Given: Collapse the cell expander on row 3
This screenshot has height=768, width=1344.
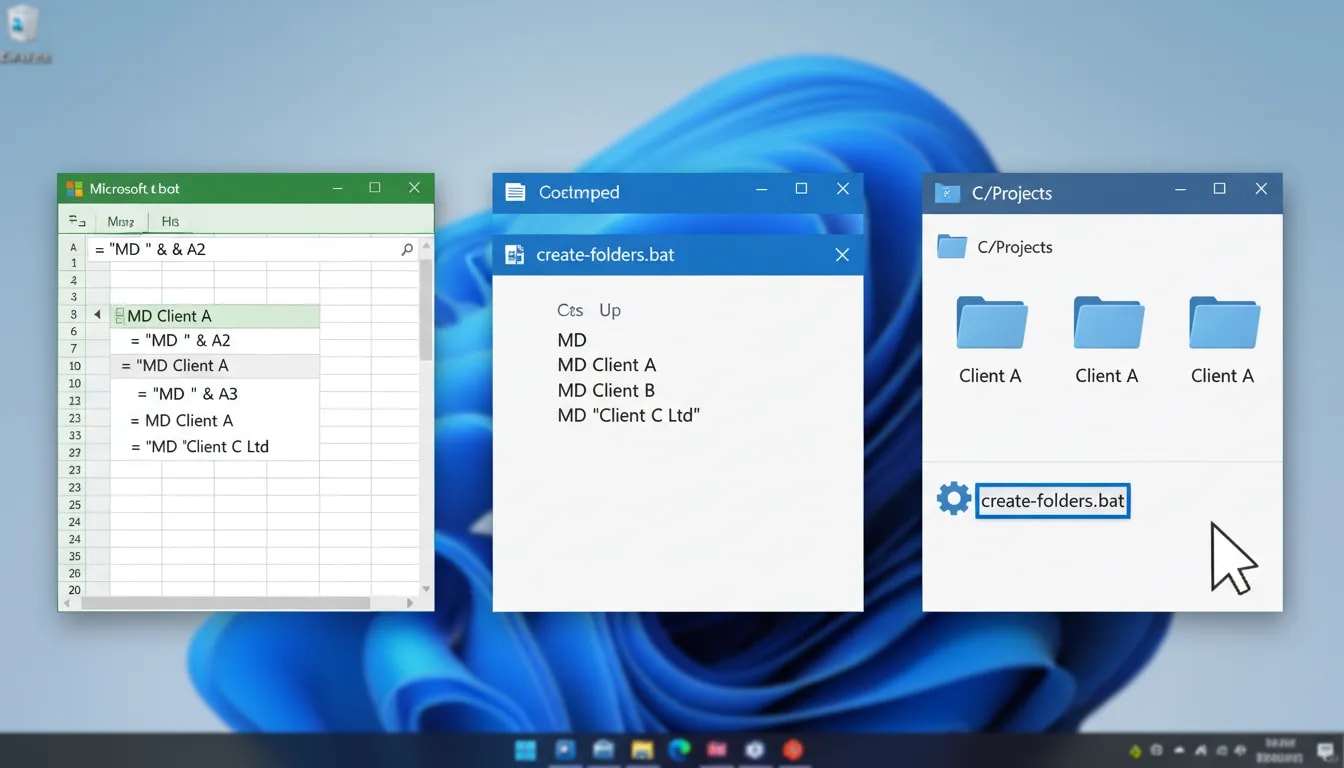Looking at the screenshot, I should tap(120, 314).
